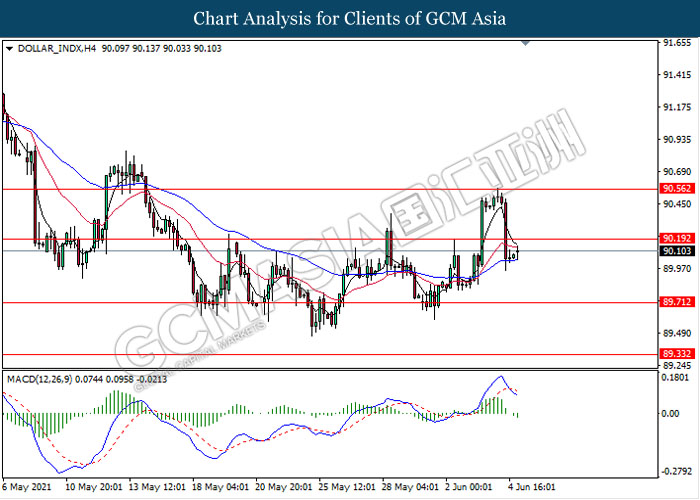Click the OHLC values 90.097 90.137 90.033 90.103
This screenshot has width=700, height=500.
pos(162,49)
